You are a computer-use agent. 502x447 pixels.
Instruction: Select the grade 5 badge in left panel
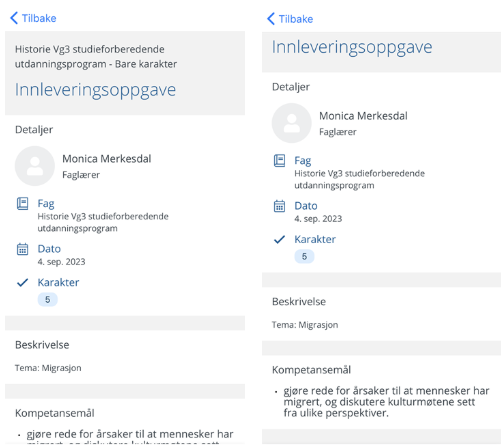pos(47,300)
